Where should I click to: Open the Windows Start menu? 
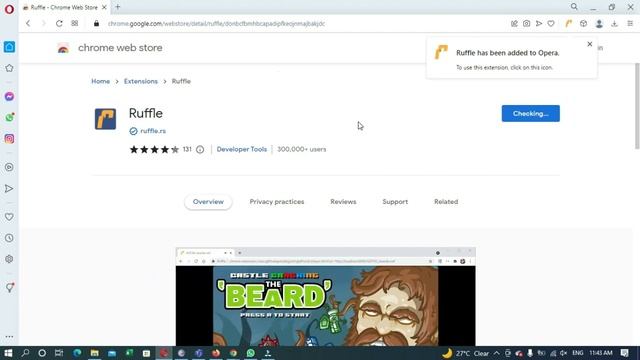8,353
